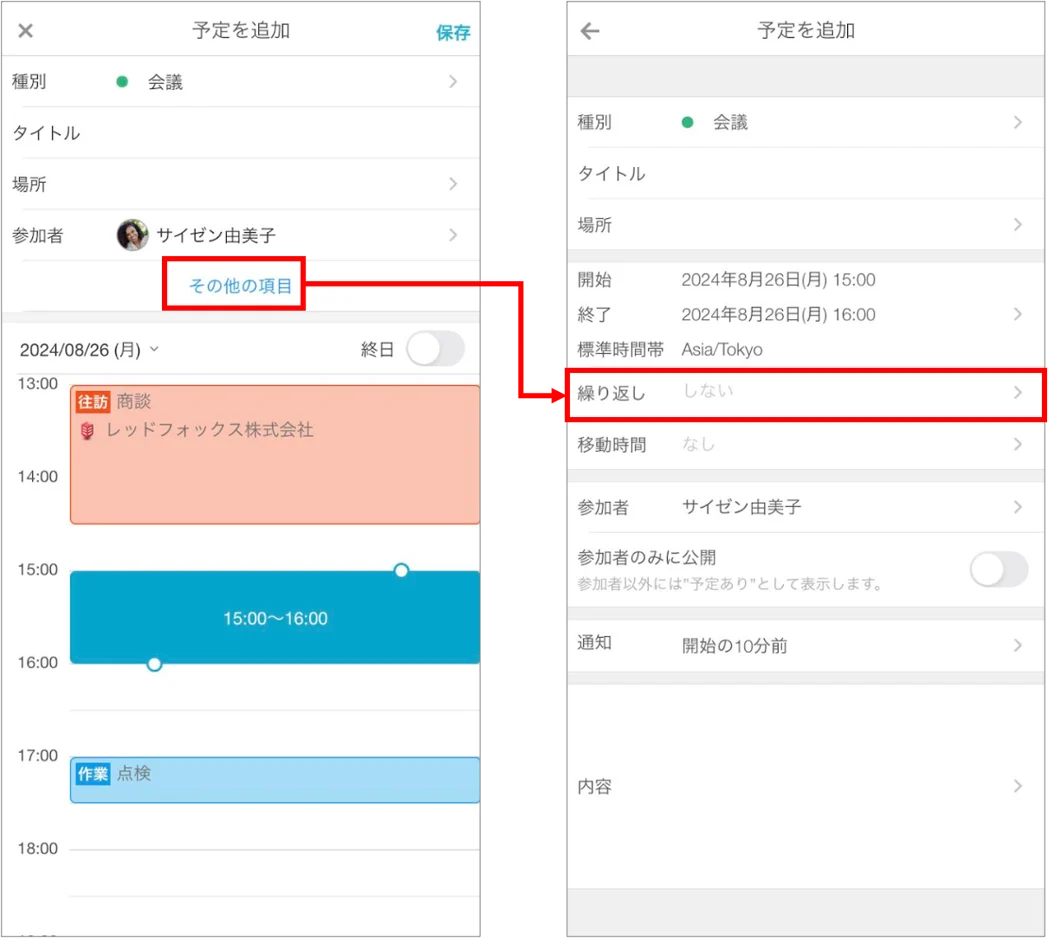Tap タイトル field on right screen

point(805,174)
